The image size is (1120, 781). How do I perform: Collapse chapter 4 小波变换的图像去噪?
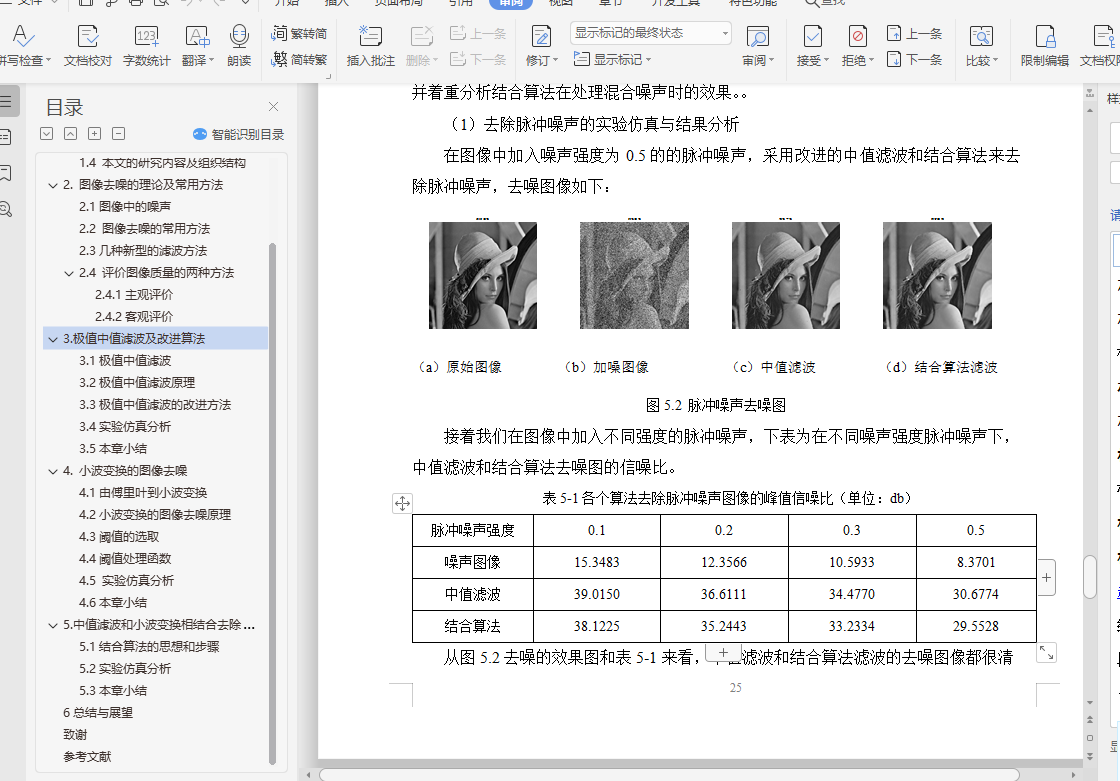coord(53,471)
